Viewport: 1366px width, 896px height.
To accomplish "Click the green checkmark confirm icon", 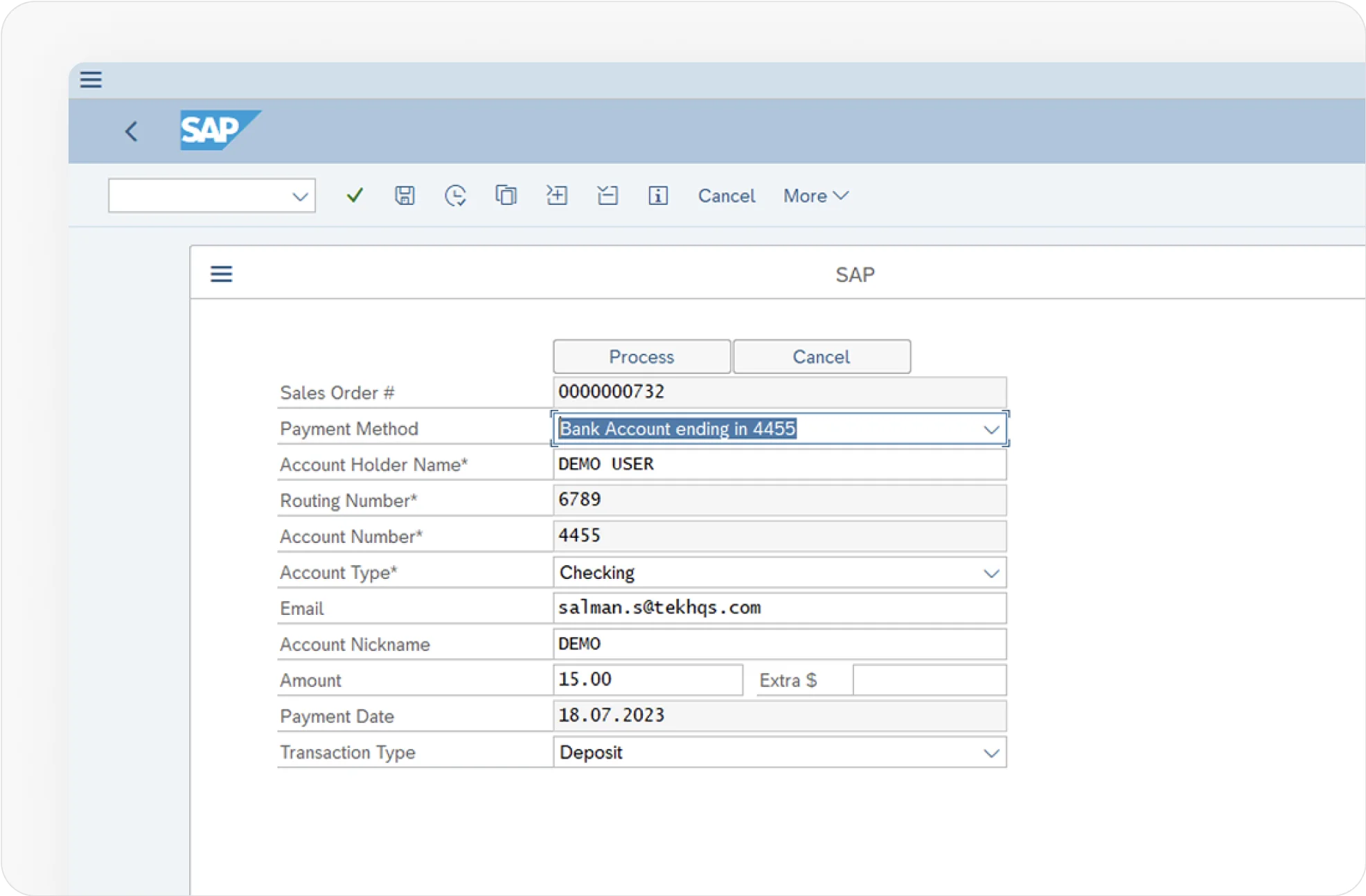I will tap(355, 195).
